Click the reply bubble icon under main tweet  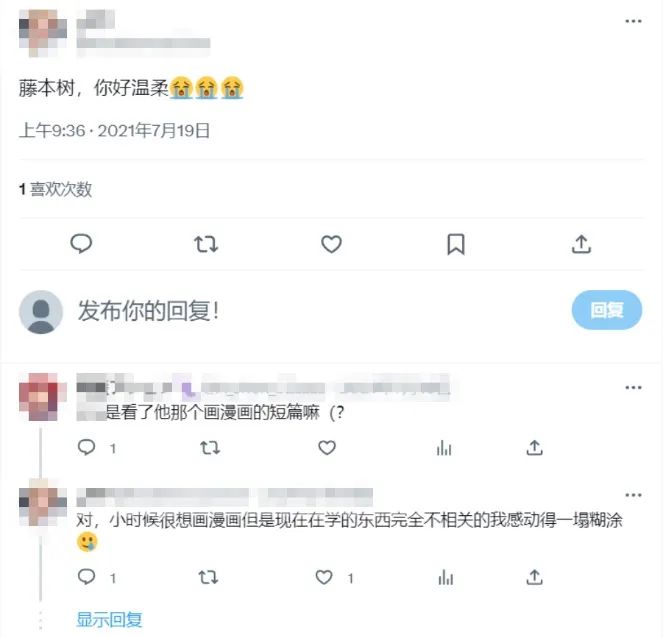[81, 244]
